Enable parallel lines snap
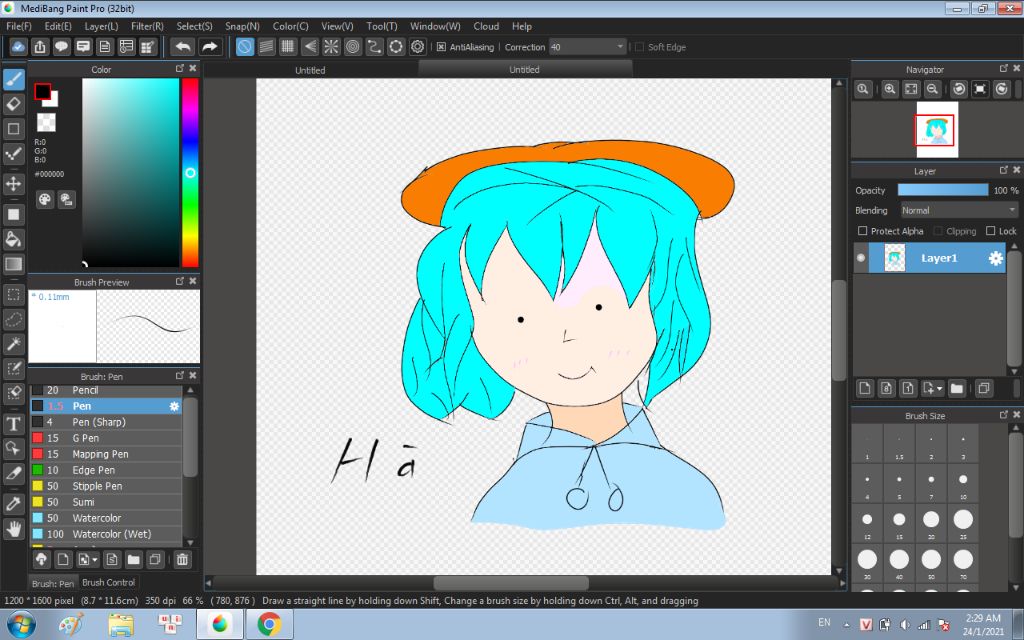 coord(266,47)
